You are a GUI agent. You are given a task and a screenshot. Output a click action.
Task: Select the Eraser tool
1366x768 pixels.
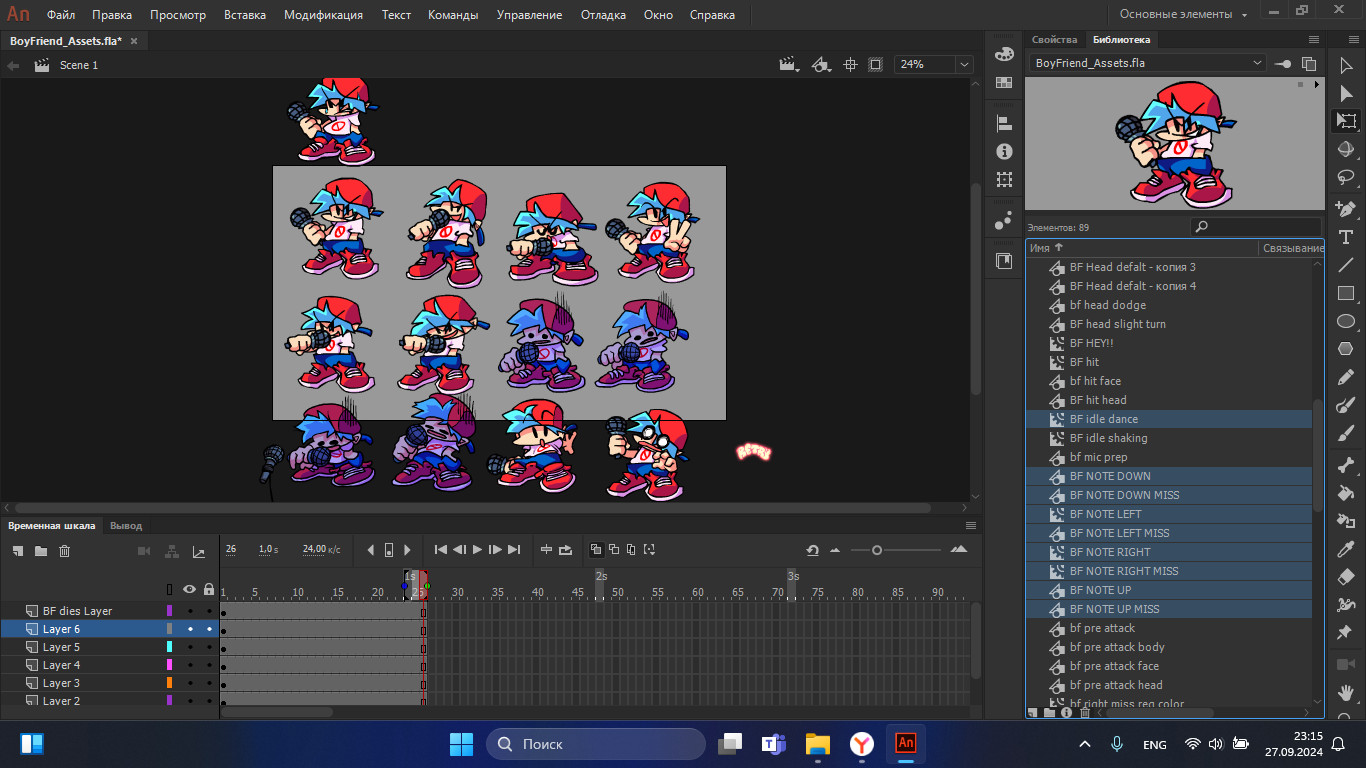click(x=1346, y=576)
